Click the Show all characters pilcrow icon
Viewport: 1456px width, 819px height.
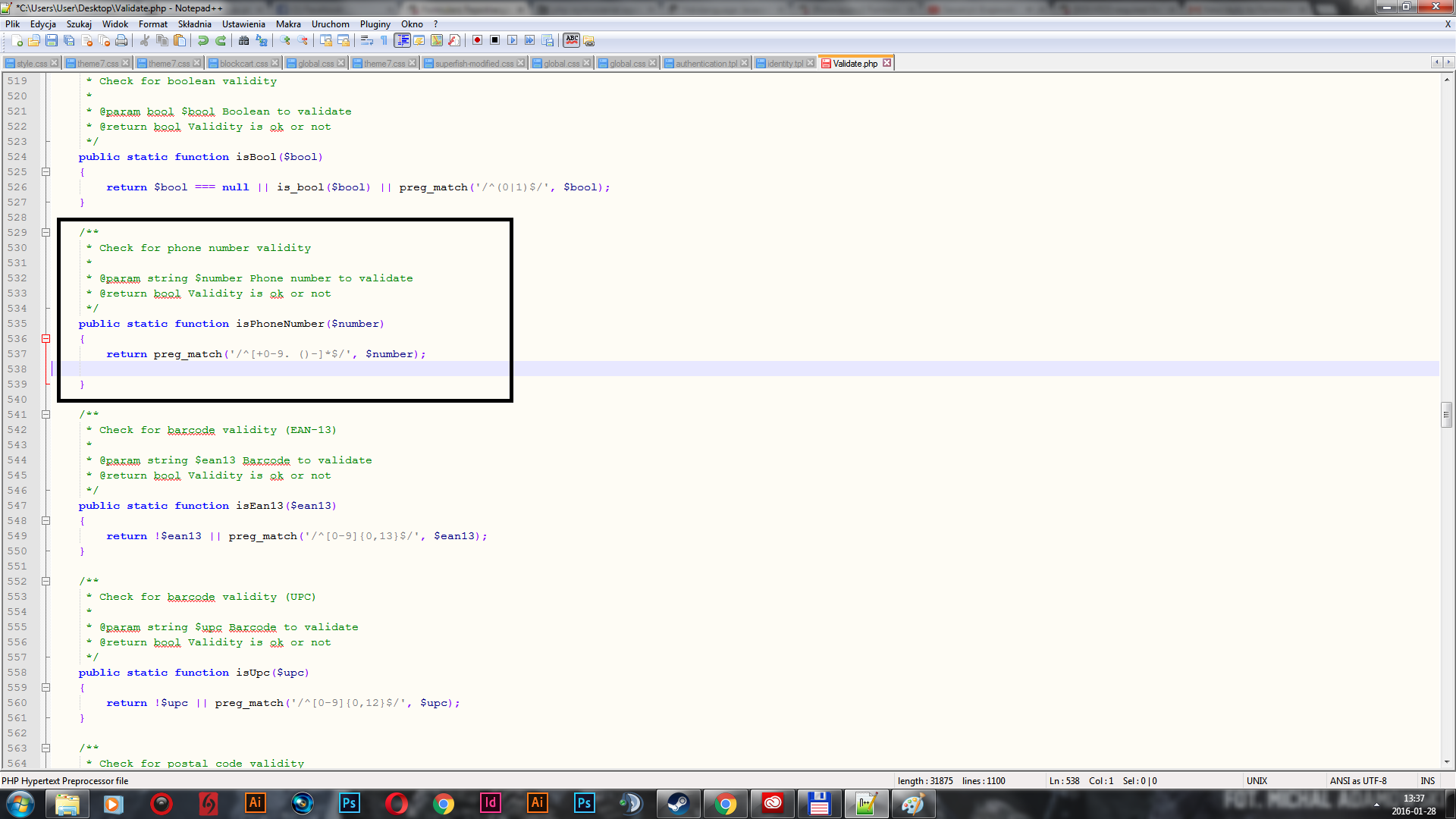(x=384, y=40)
